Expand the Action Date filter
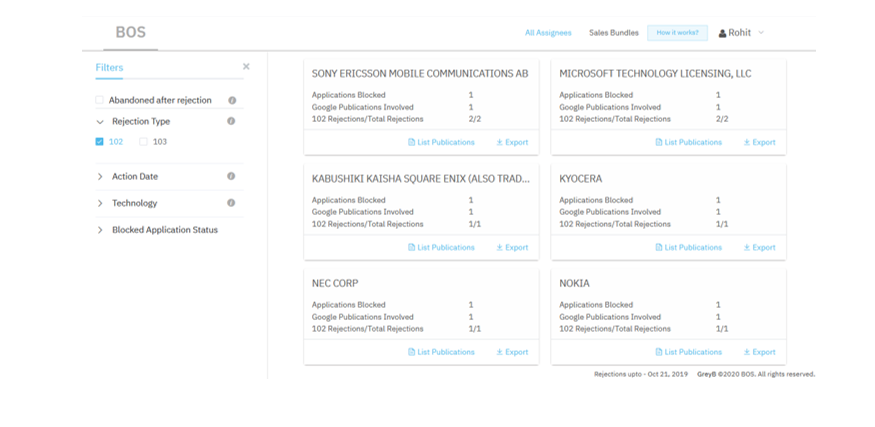 coord(100,176)
